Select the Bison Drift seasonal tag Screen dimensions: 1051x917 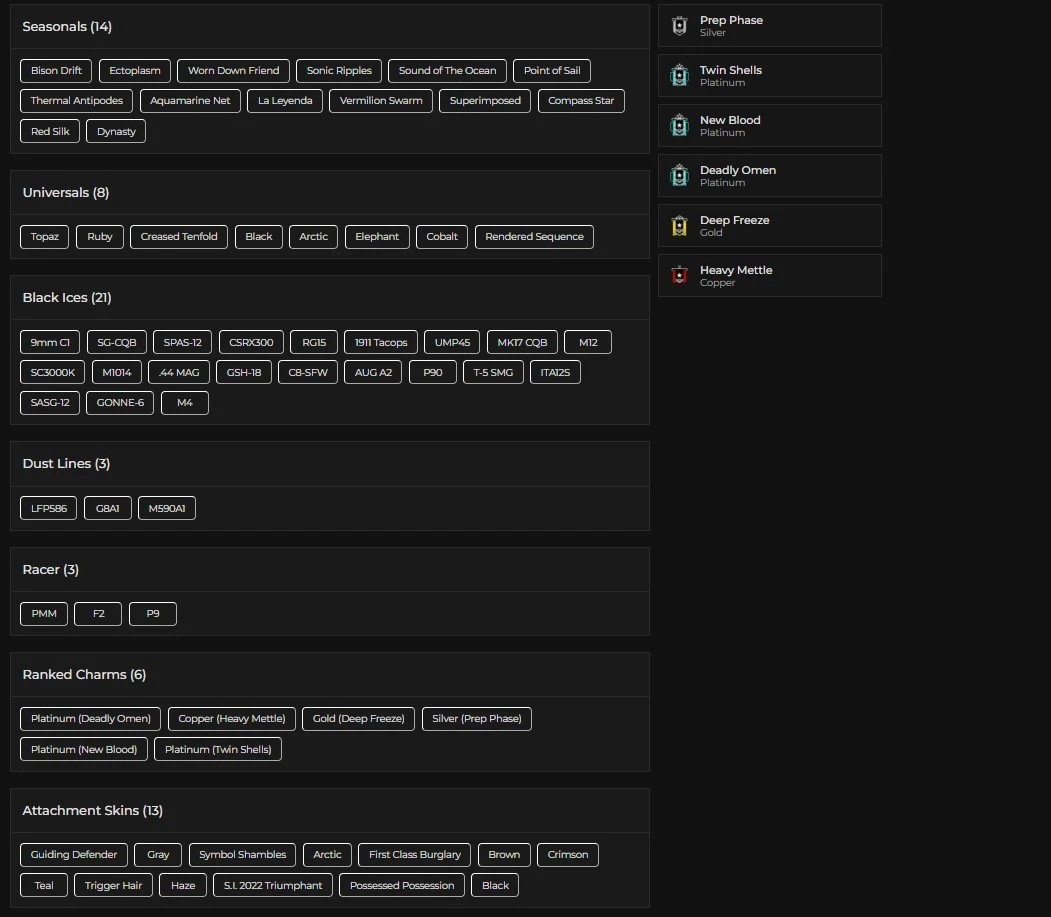point(56,71)
